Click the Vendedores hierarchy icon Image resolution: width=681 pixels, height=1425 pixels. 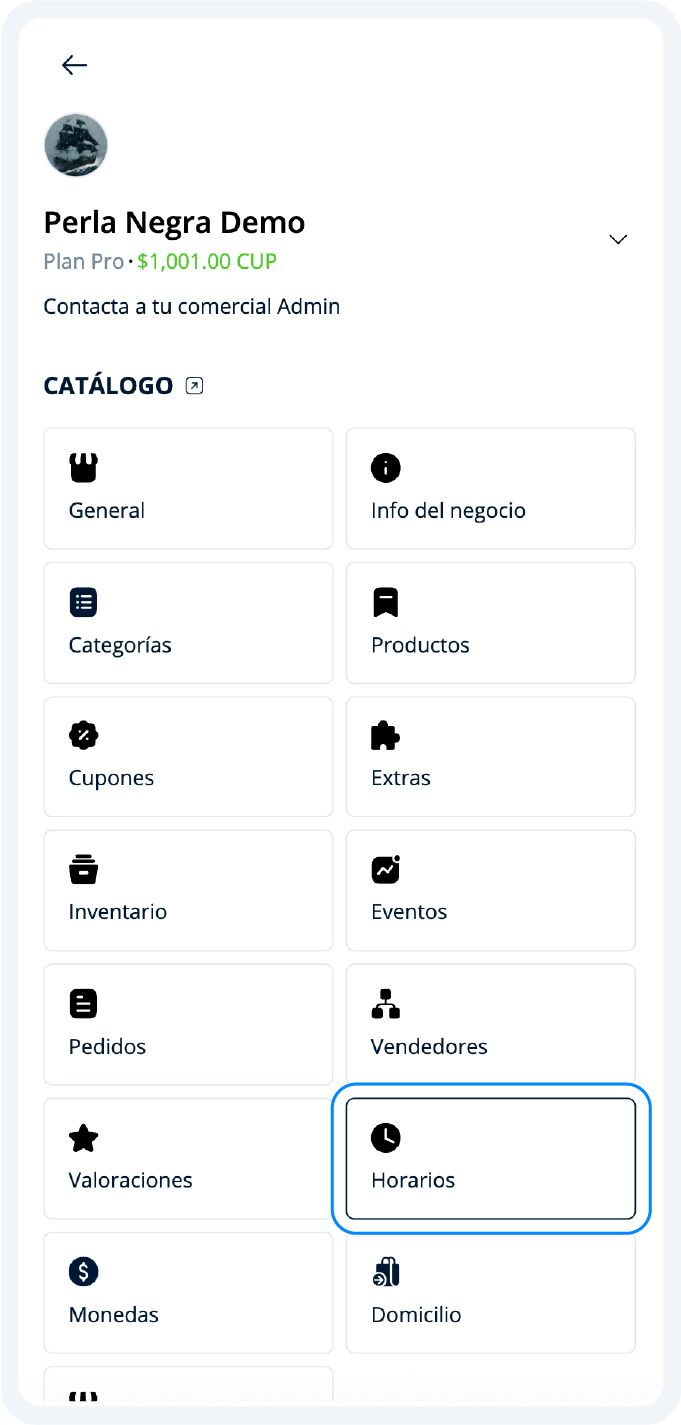386,1003
